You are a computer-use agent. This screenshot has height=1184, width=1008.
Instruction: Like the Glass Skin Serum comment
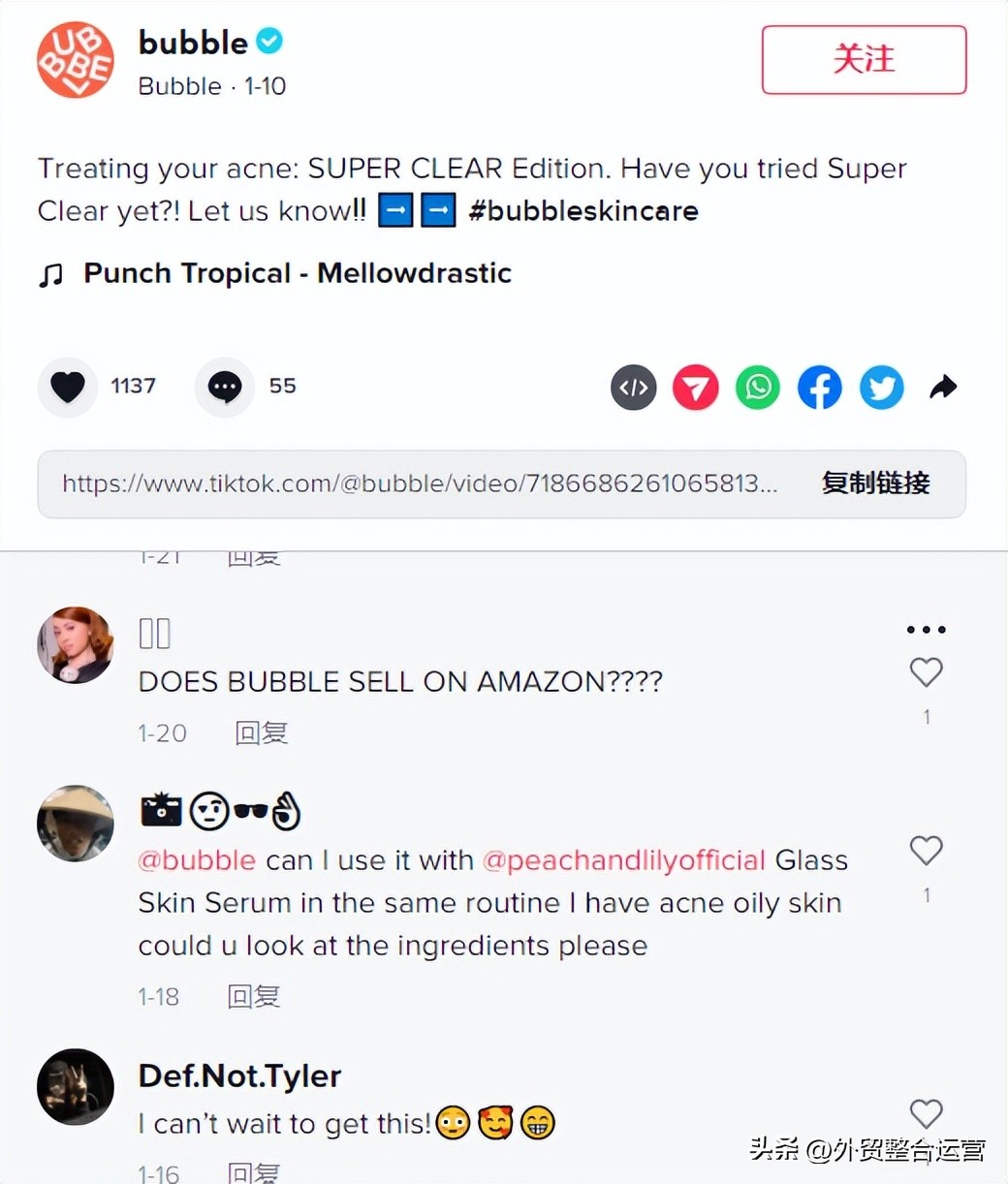pos(926,851)
